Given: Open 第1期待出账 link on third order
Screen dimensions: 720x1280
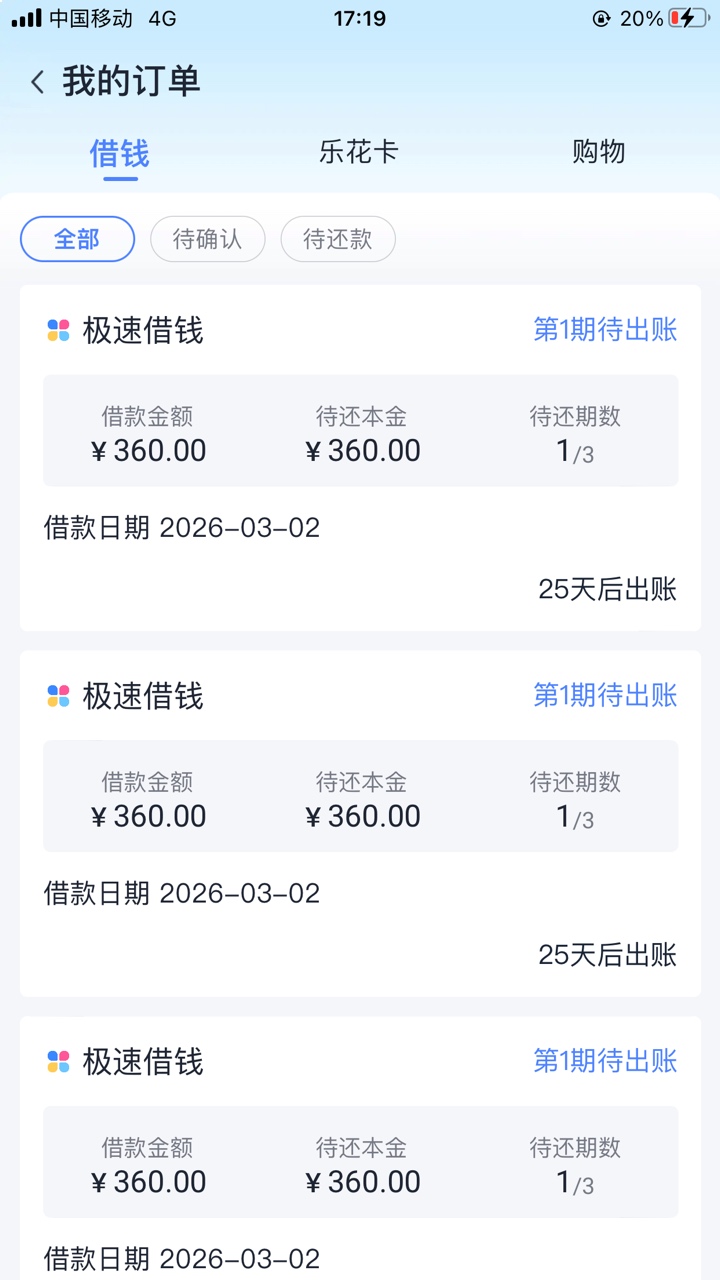Looking at the screenshot, I should tap(605, 1062).
